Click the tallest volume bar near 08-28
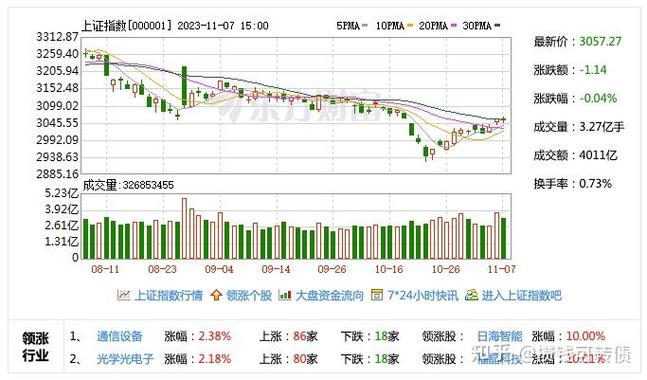The image size is (647, 380). click(x=184, y=229)
